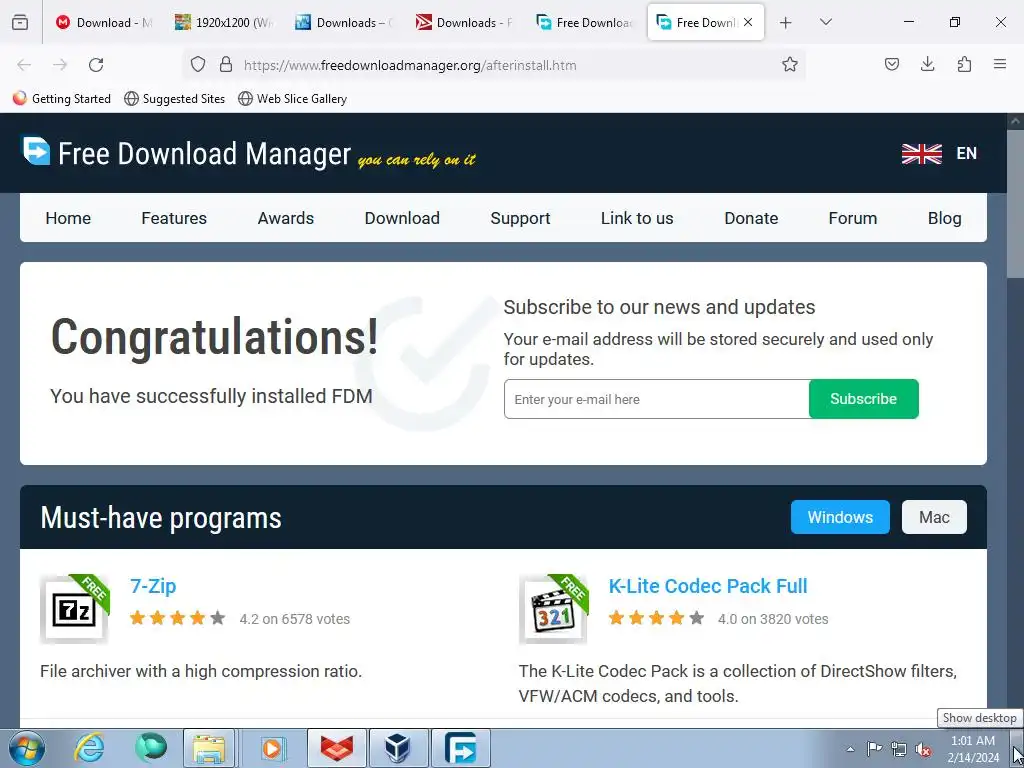Focus the e-mail input field
Image resolution: width=1024 pixels, height=768 pixels.
click(x=656, y=399)
